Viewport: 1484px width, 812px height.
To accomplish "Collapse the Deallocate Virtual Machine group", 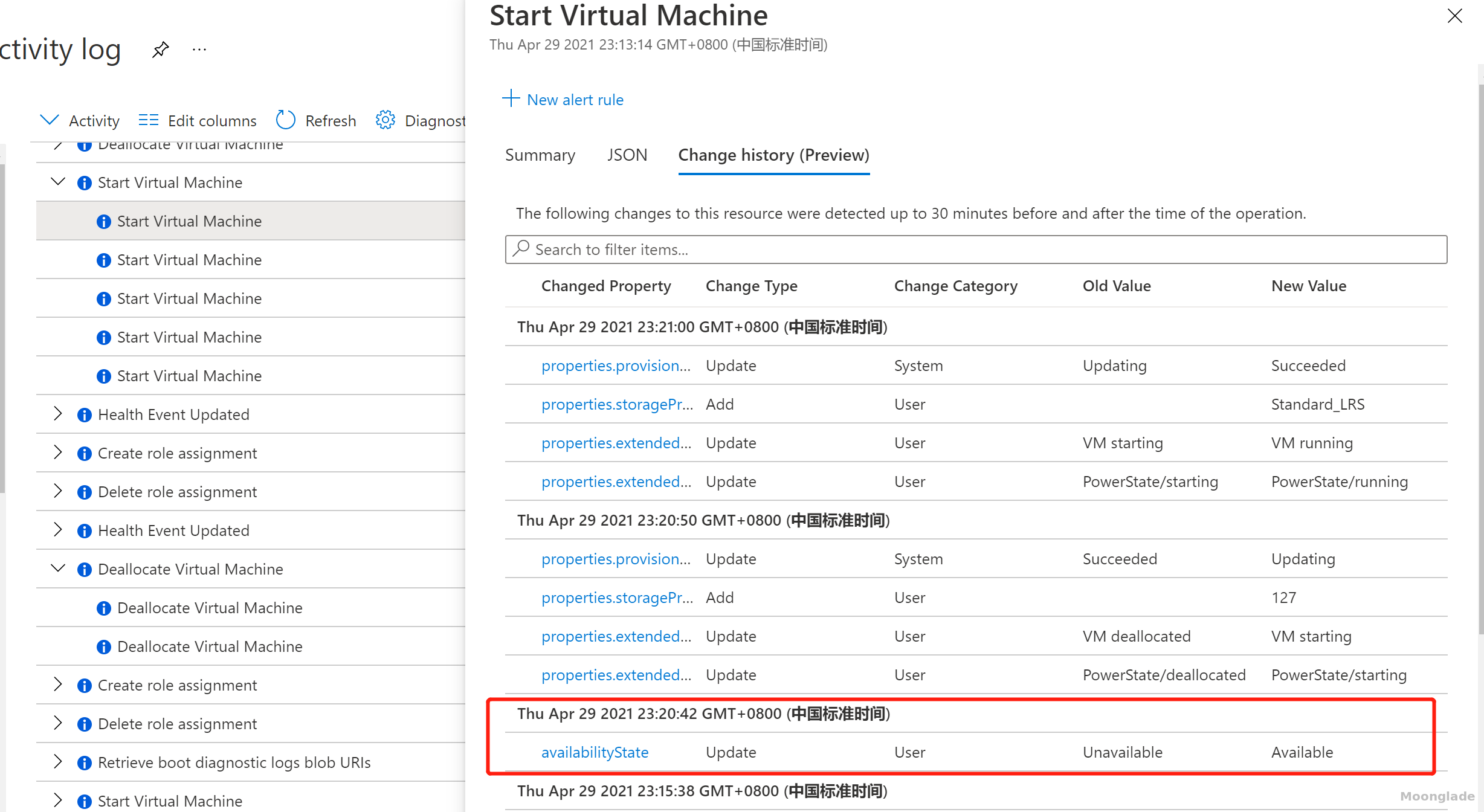I will coord(58,569).
